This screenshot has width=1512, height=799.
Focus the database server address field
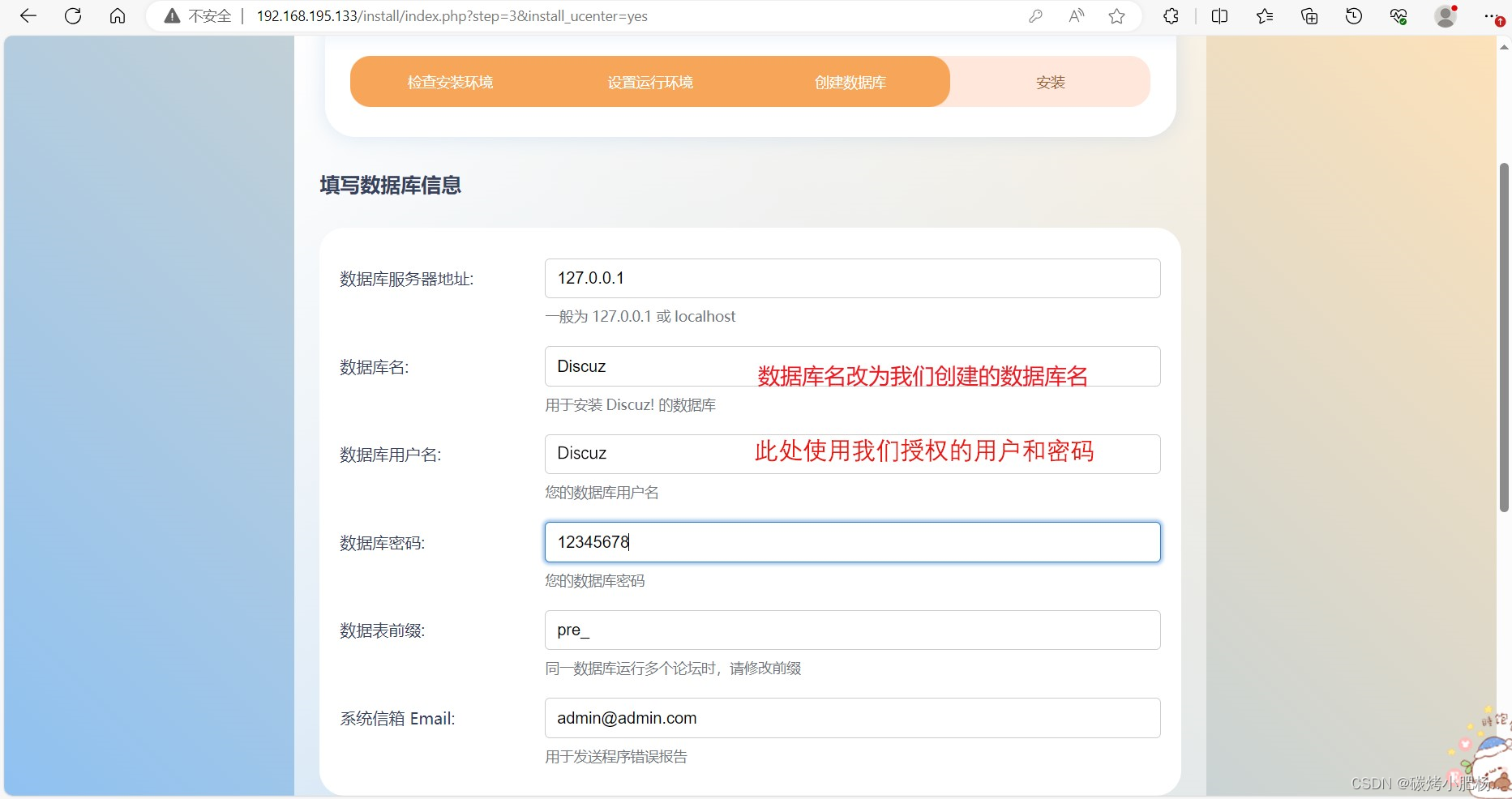click(852, 278)
